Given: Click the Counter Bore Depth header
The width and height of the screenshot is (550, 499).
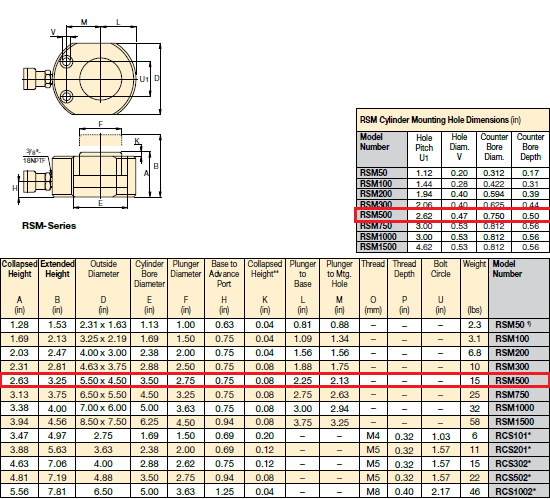Looking at the screenshot, I should [530, 147].
